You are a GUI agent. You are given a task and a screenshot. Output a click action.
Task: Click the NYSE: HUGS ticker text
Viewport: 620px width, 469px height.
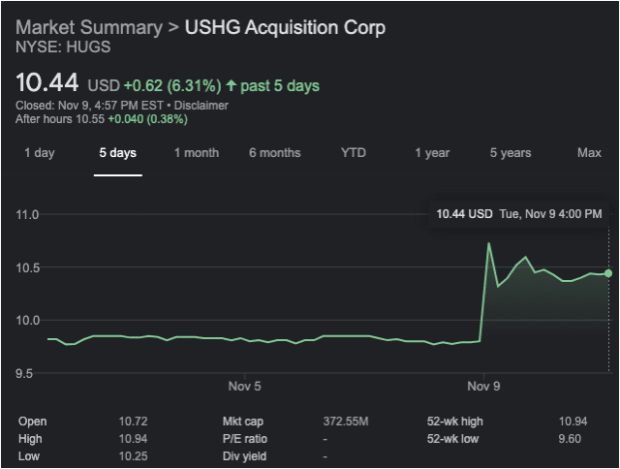[63, 47]
